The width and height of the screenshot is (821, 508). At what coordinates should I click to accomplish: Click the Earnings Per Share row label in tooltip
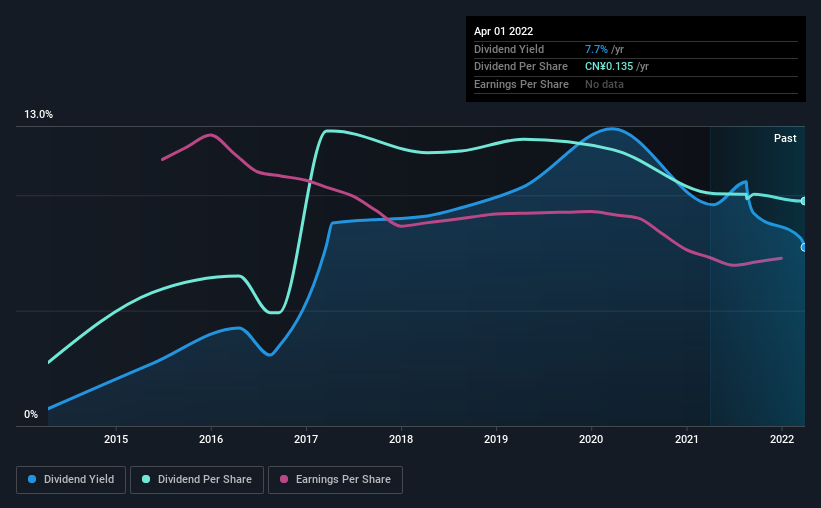(x=521, y=84)
